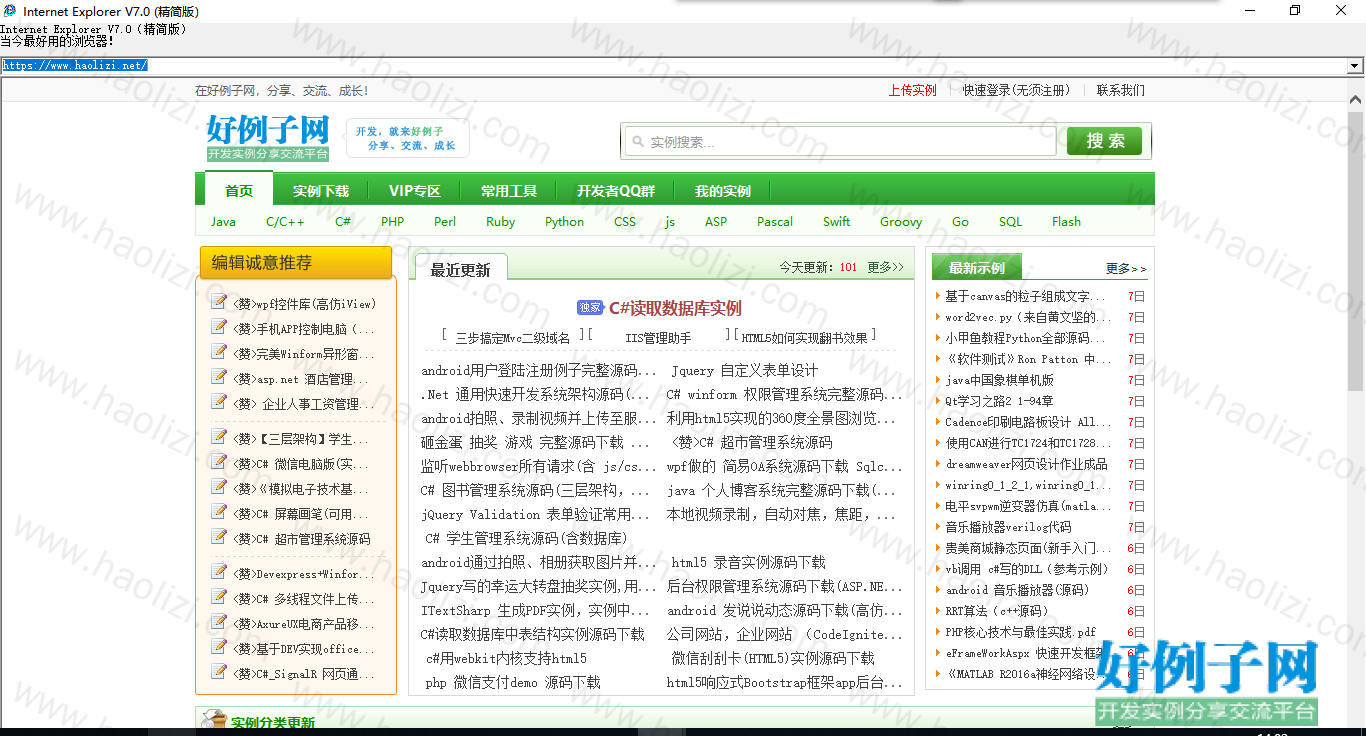
Task: Select the Groovy category link
Action: [x=901, y=222]
